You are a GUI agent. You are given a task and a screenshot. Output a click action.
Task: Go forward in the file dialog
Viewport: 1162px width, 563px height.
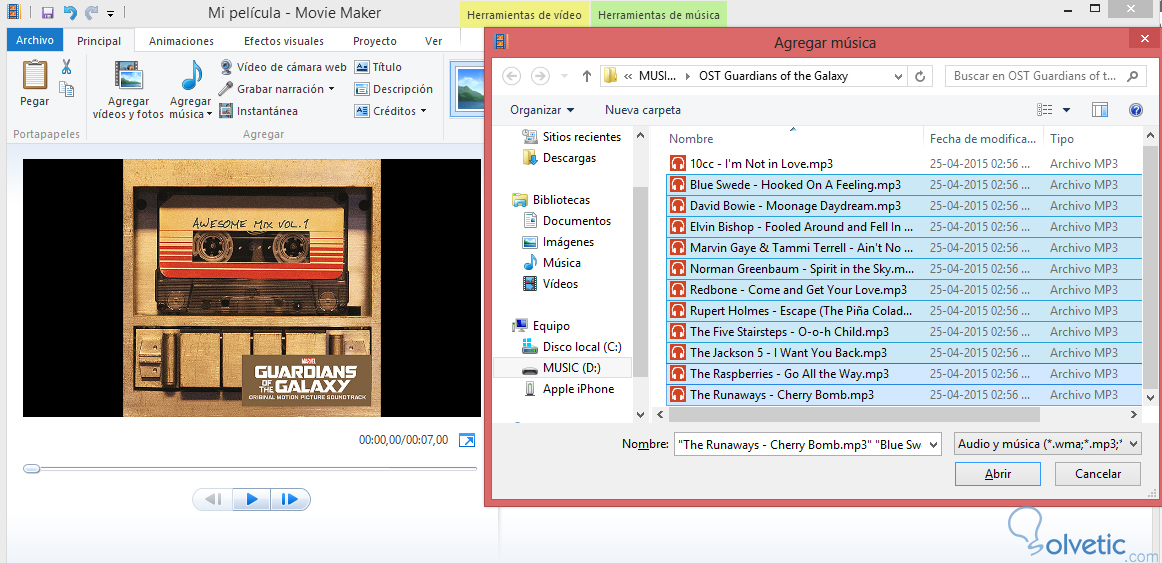[x=540, y=76]
